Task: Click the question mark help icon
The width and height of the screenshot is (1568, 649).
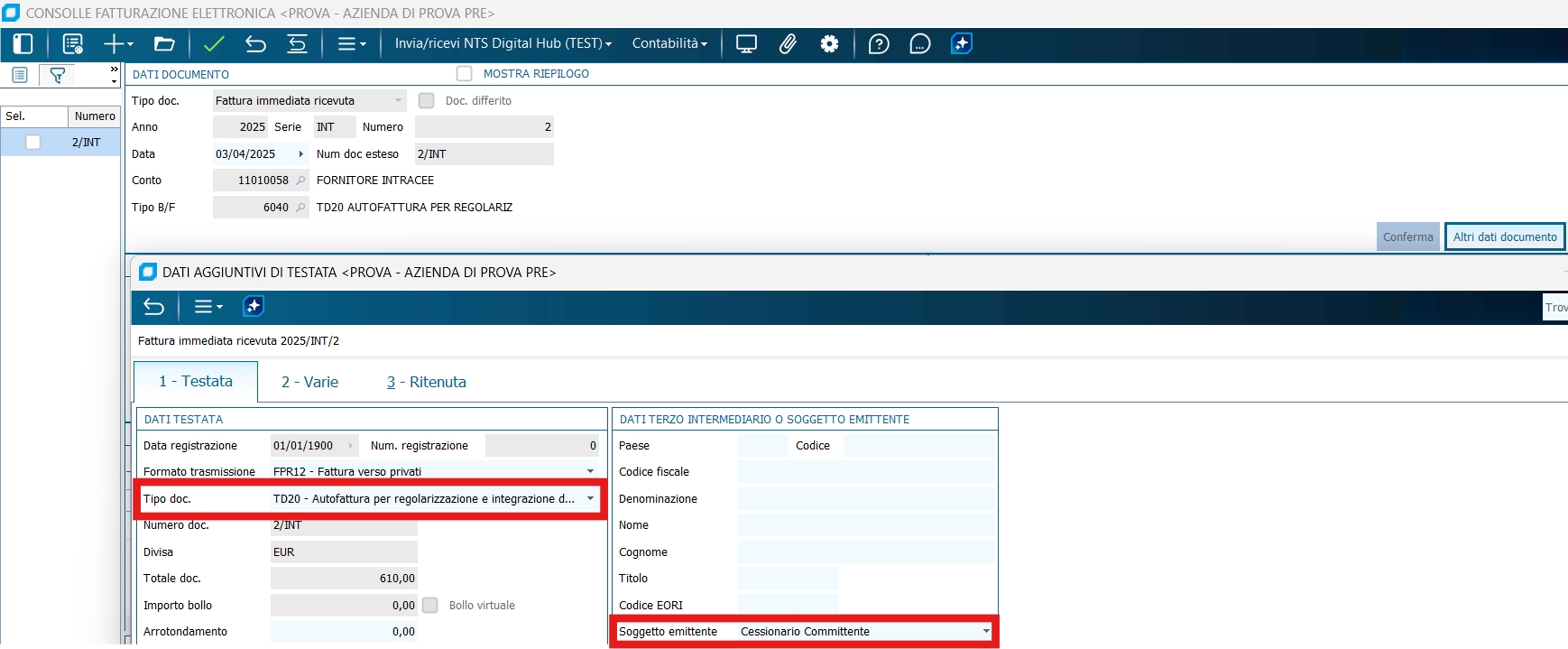Action: 879,43
